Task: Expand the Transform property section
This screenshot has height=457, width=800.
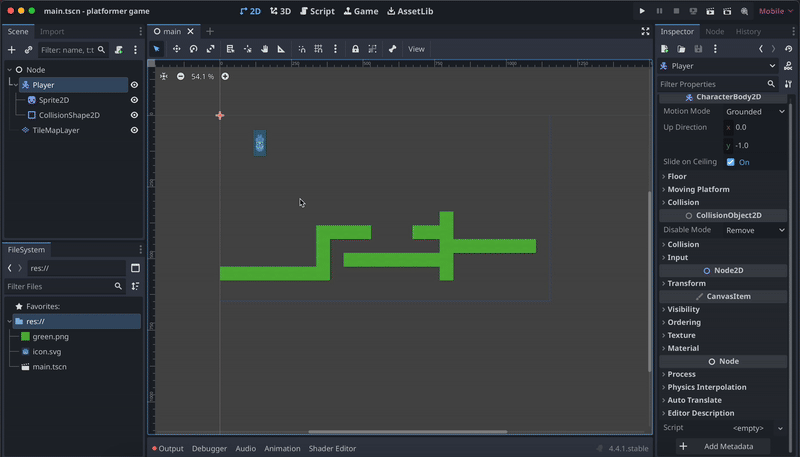Action: [686, 283]
